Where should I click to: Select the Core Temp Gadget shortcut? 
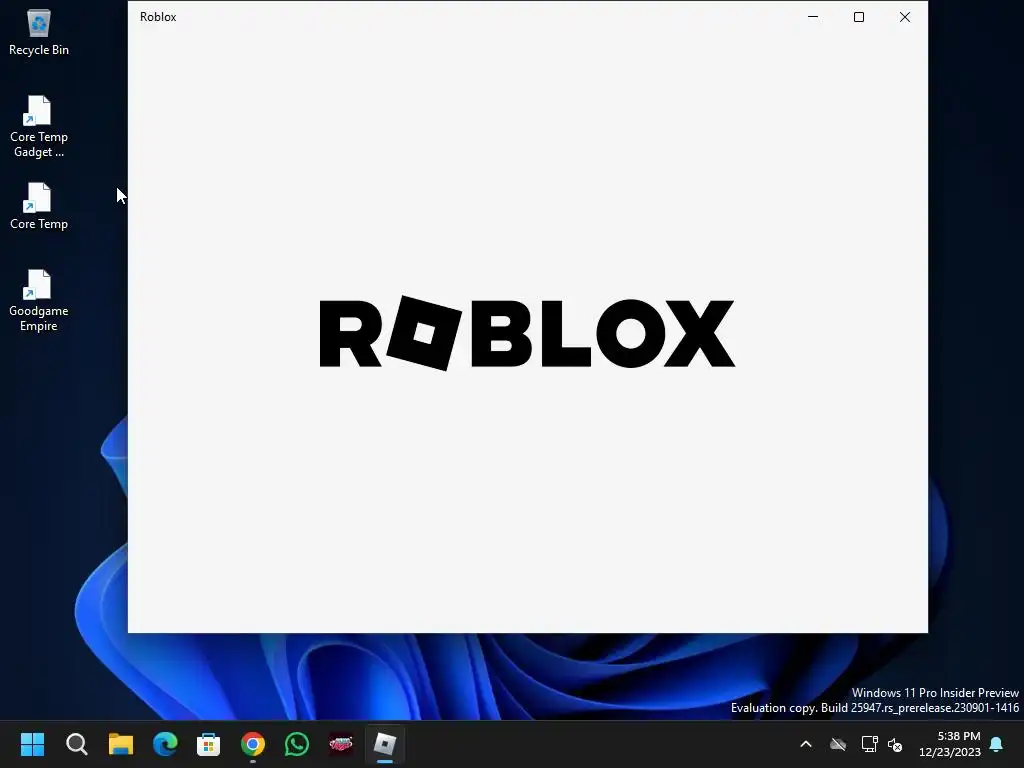pos(39,127)
